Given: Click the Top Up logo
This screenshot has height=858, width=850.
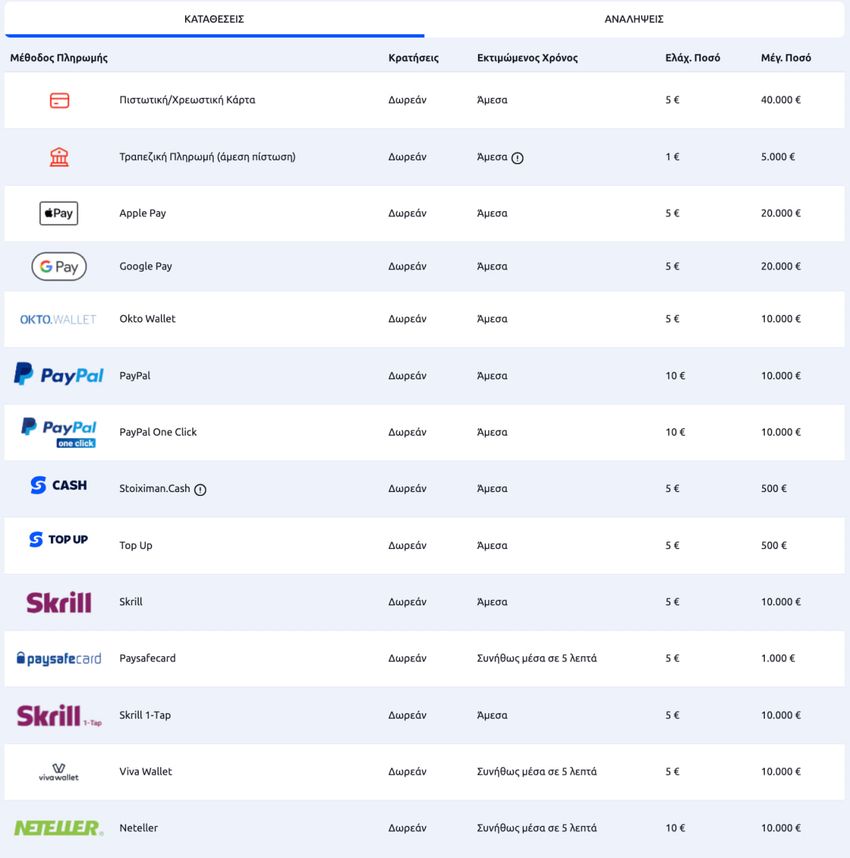Looking at the screenshot, I should (x=59, y=540).
